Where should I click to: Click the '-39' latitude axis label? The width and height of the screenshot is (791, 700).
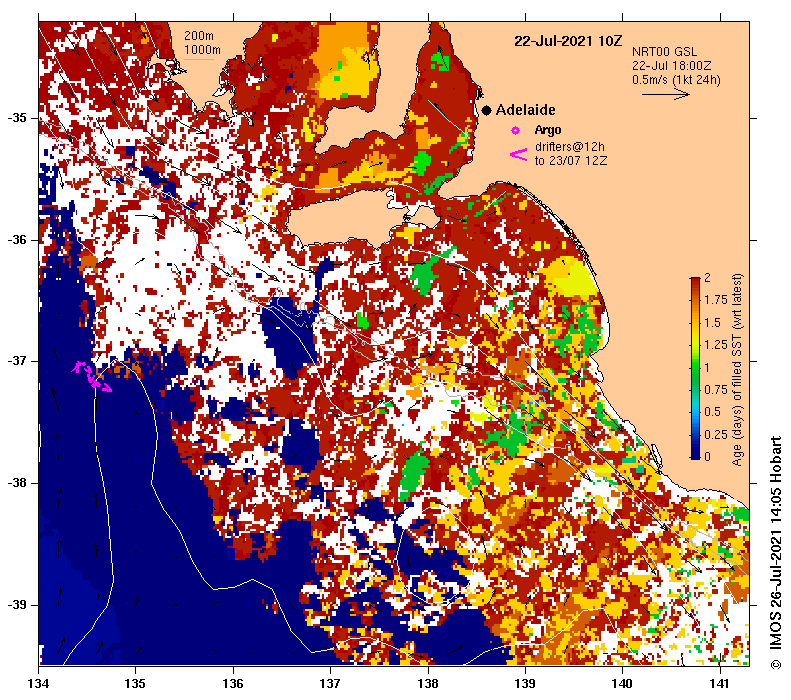click(x=17, y=605)
